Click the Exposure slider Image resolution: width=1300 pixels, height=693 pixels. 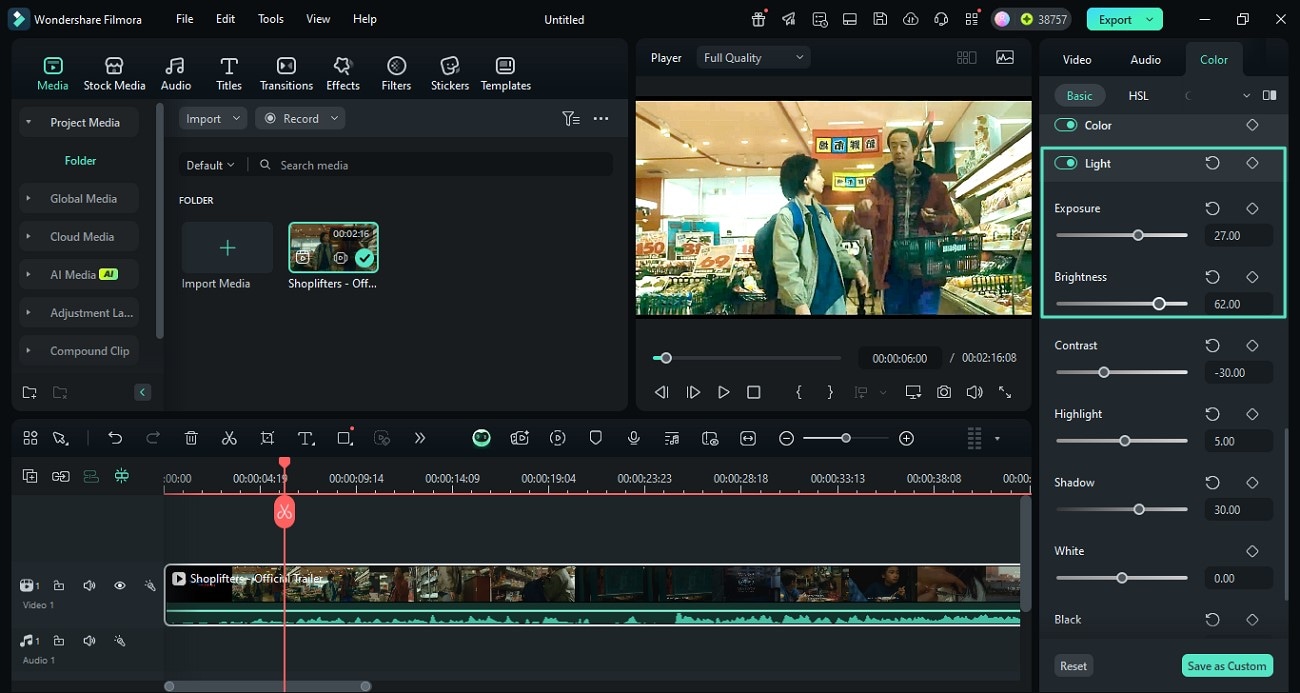click(x=1121, y=235)
